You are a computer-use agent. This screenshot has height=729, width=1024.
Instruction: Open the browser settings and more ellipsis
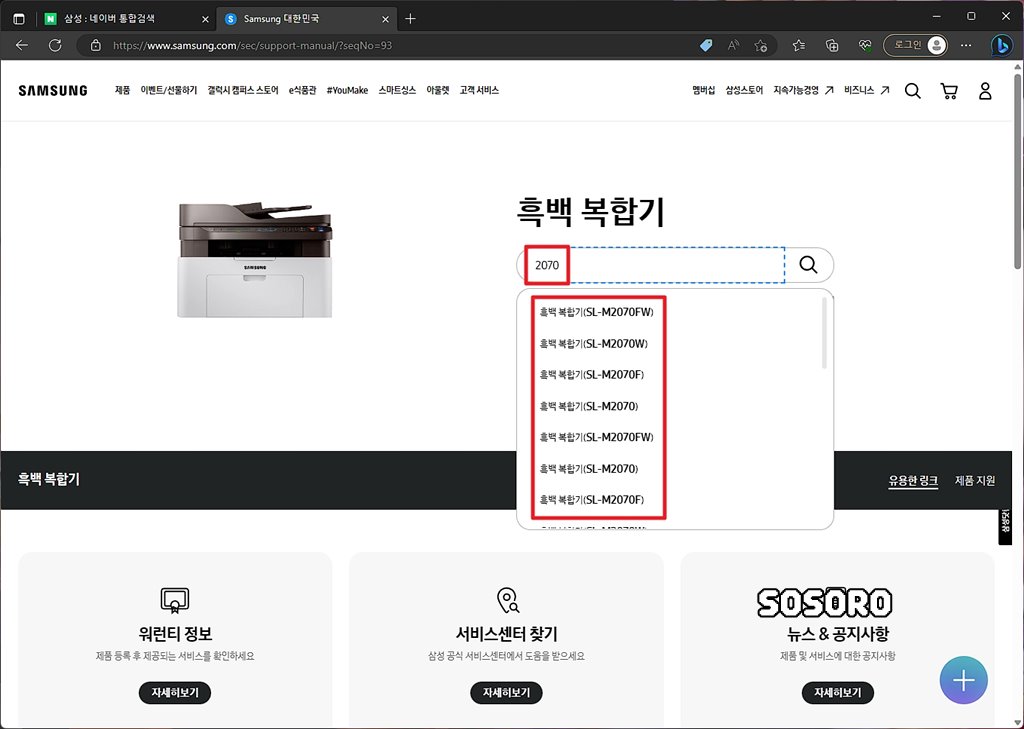point(966,46)
